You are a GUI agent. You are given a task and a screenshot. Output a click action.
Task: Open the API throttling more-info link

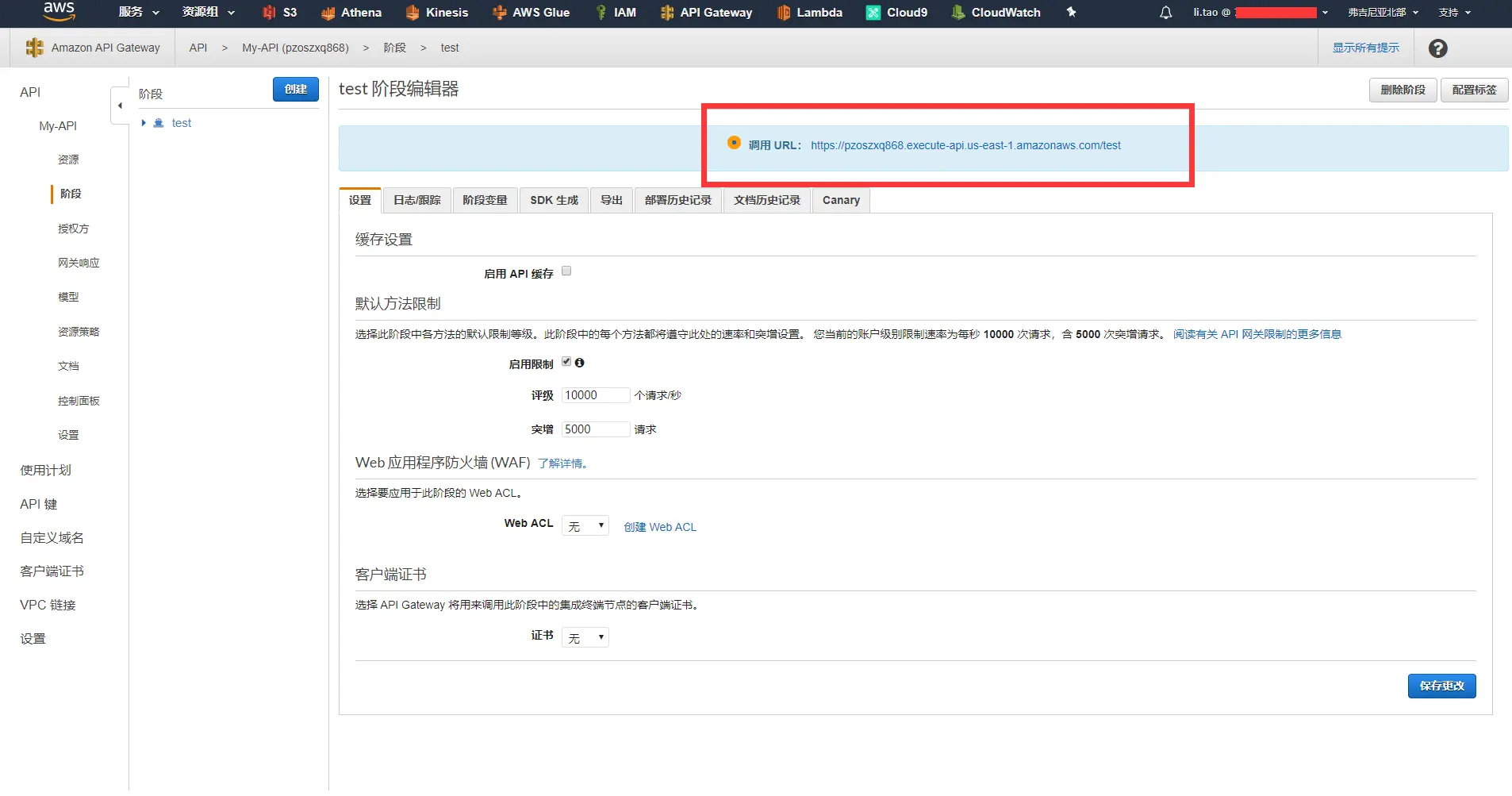click(x=1257, y=334)
